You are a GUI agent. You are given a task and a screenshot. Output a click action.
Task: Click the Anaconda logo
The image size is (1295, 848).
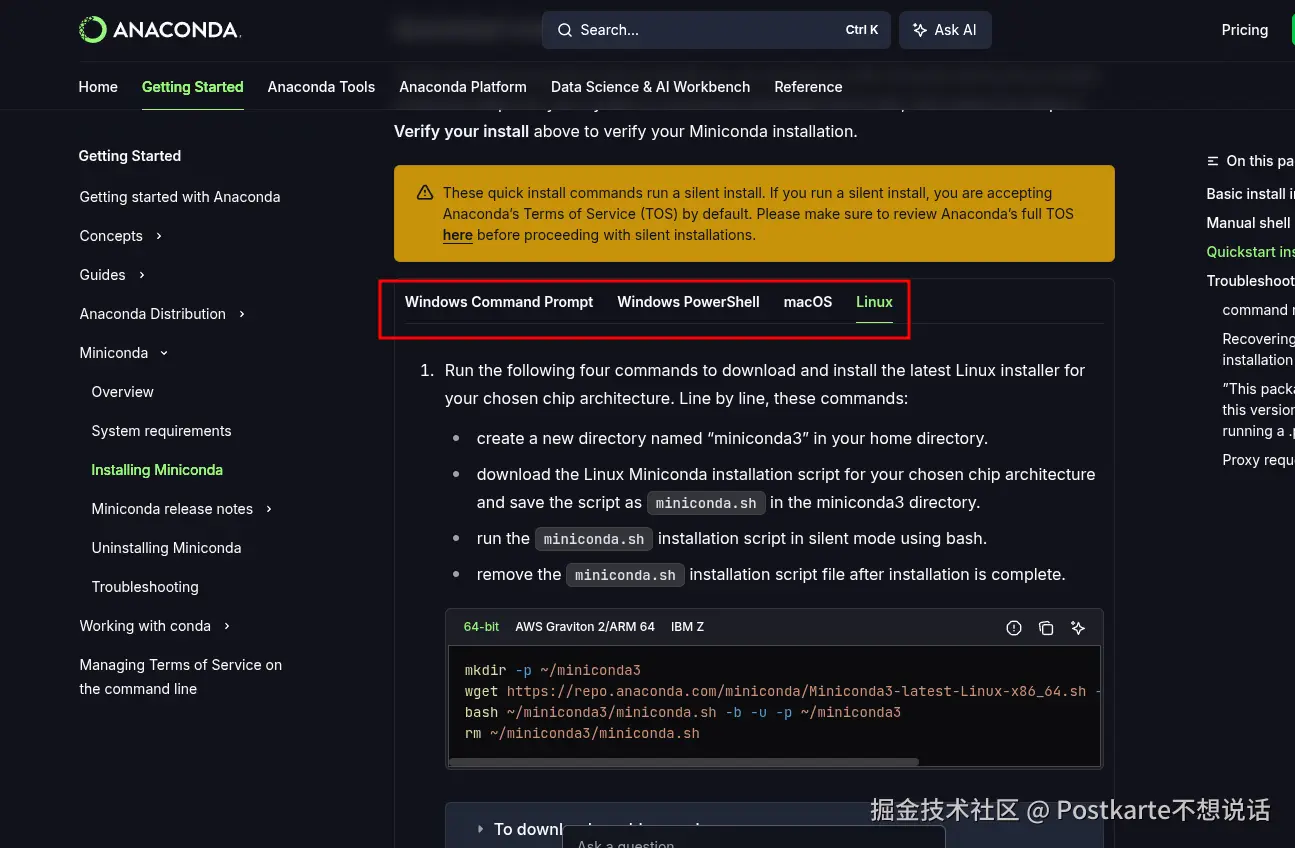[160, 30]
